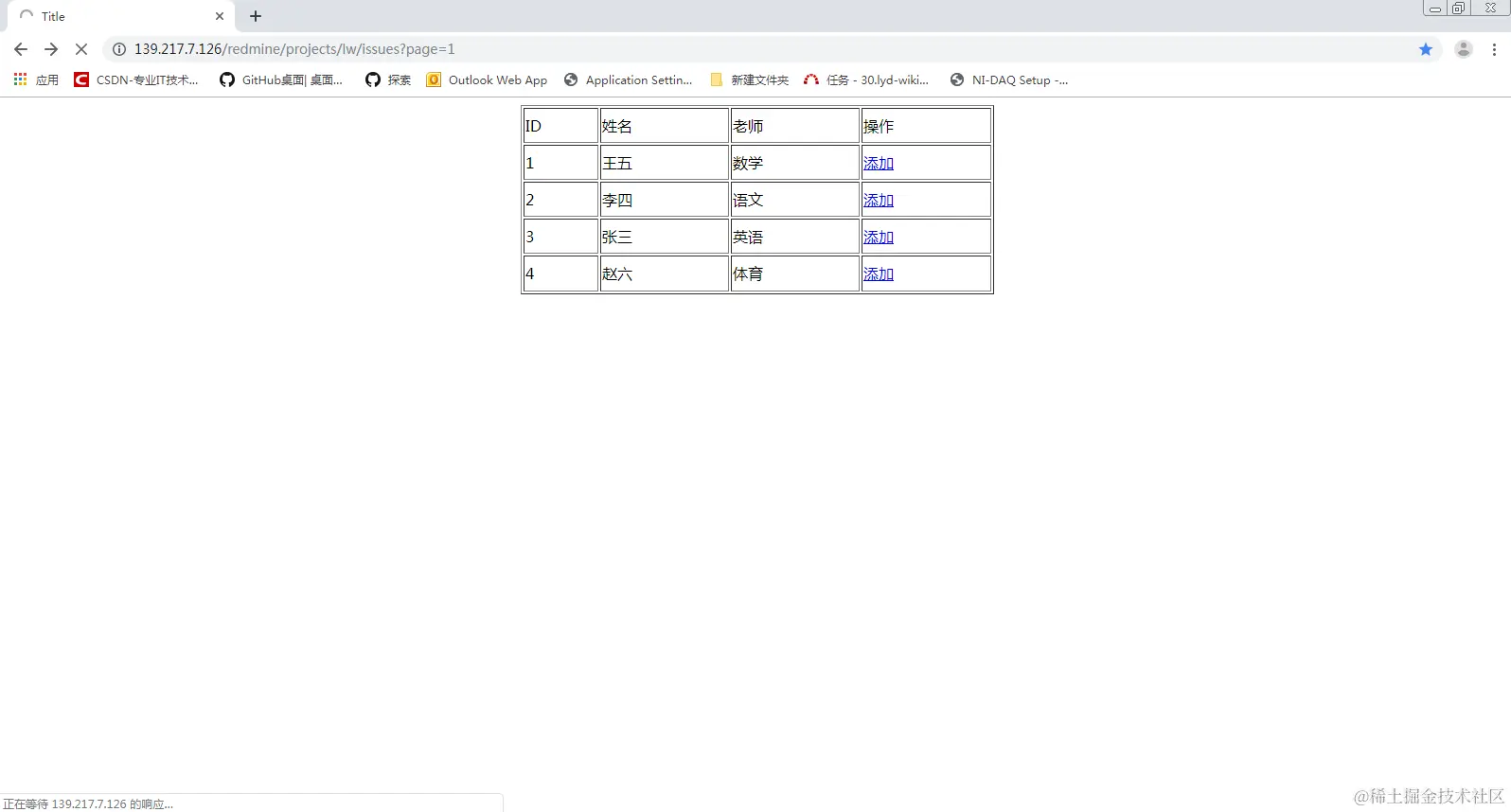Click the 老师 column header
This screenshot has height=812, width=1511.
(794, 126)
